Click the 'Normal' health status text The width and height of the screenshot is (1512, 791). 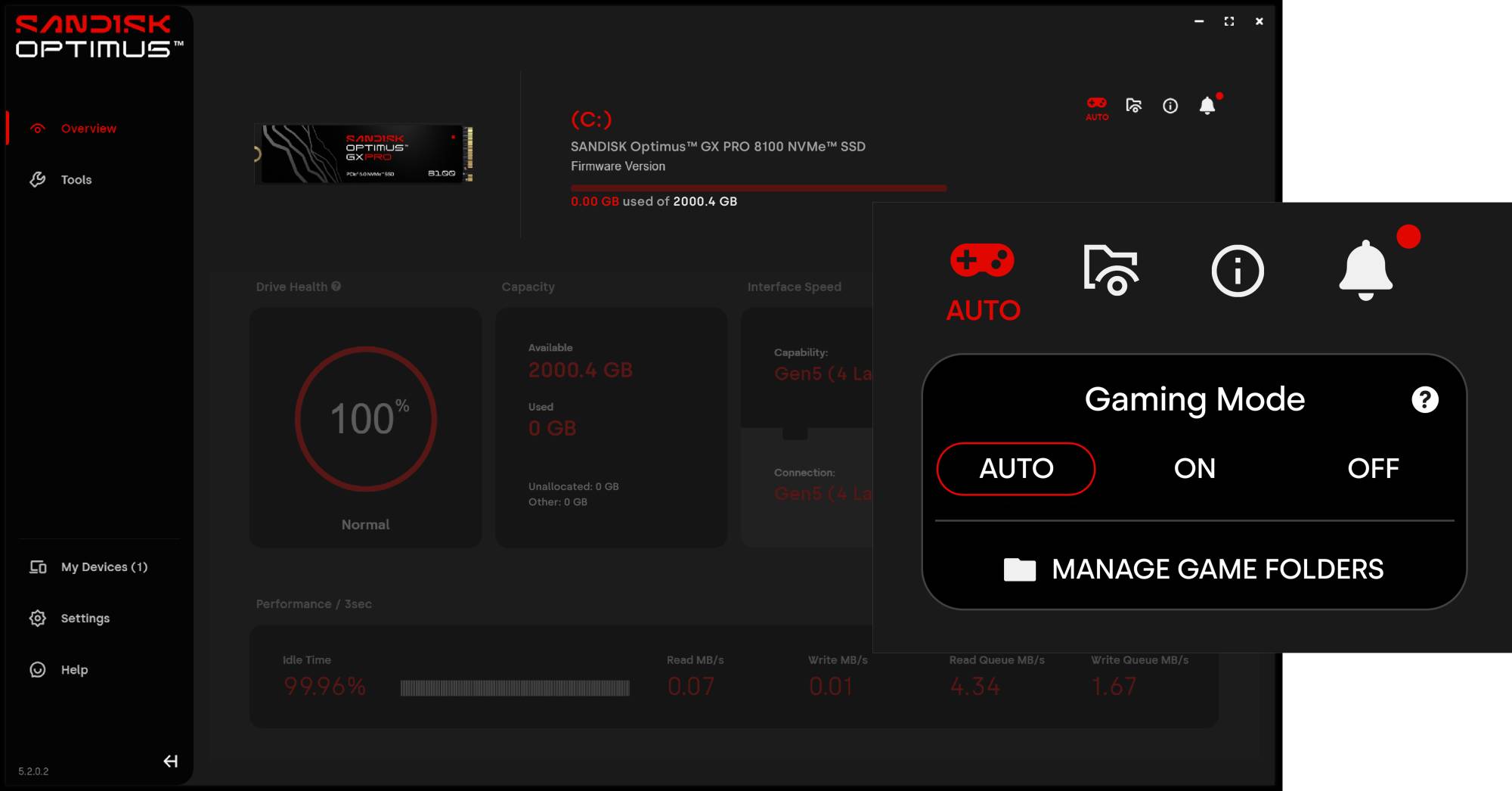(x=366, y=525)
